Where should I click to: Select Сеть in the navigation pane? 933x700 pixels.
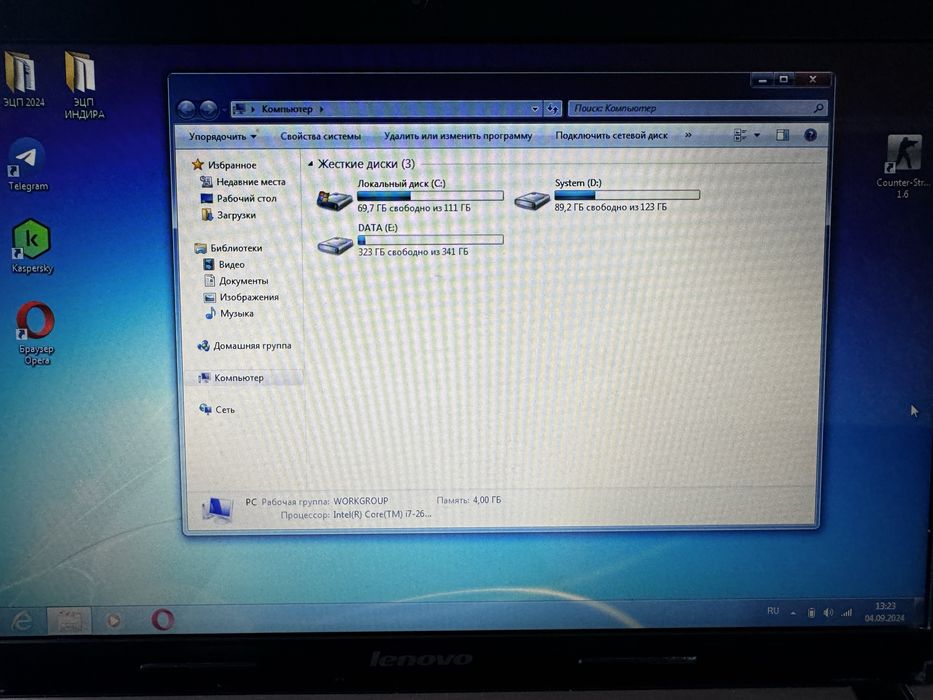pos(217,410)
